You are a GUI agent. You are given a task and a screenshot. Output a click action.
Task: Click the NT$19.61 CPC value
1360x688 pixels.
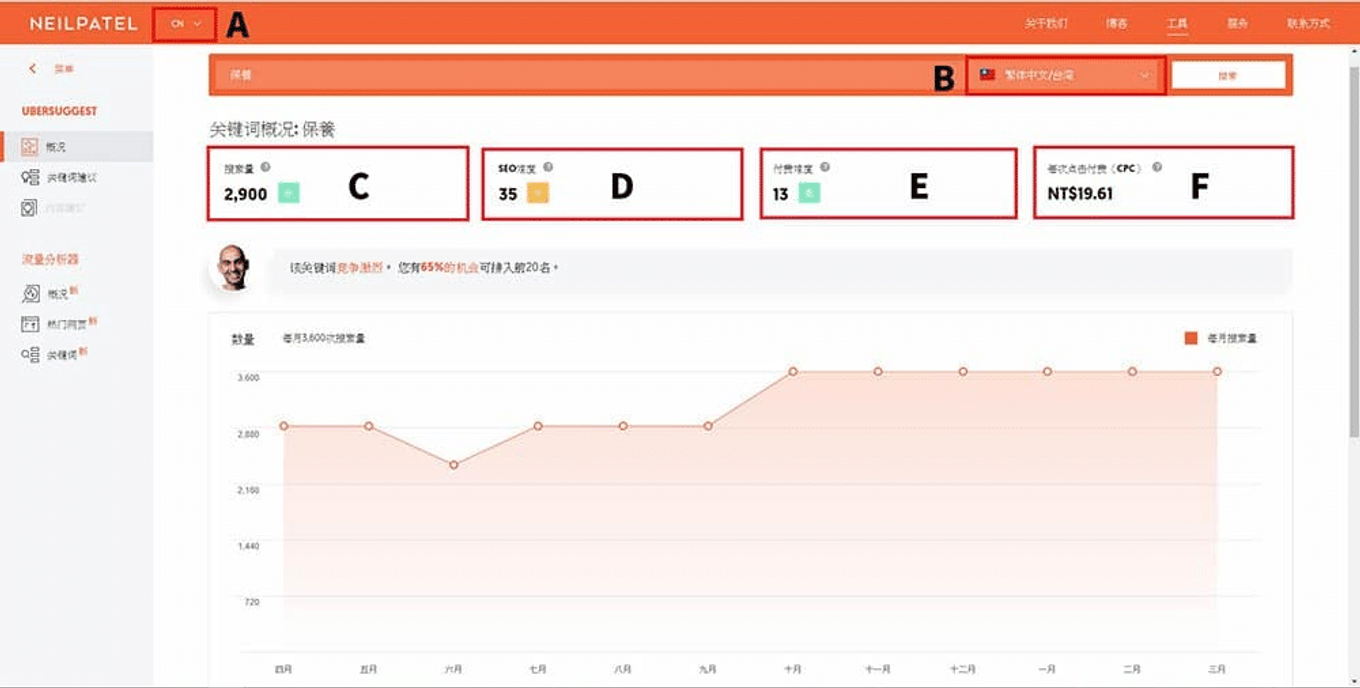click(1080, 194)
